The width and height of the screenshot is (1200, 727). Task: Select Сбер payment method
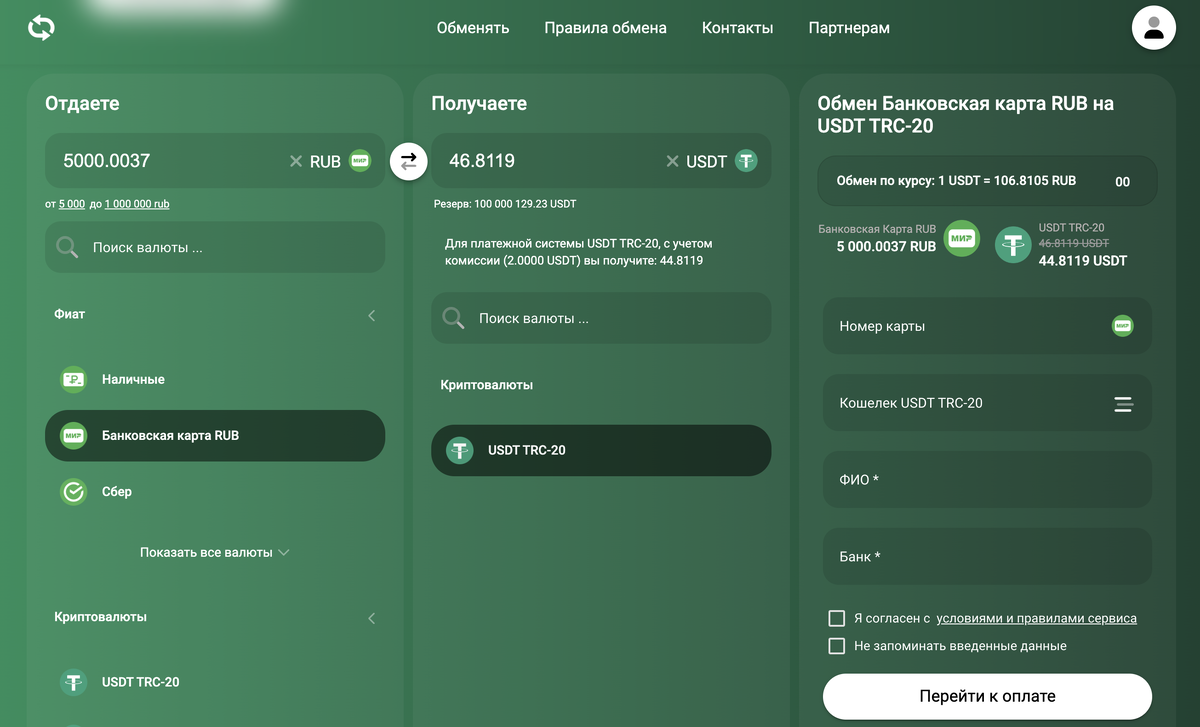tap(116, 492)
